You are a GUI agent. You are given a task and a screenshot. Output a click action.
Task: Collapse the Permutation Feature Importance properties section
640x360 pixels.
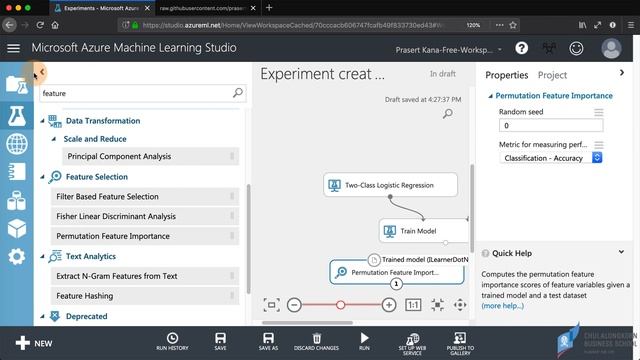click(x=491, y=96)
